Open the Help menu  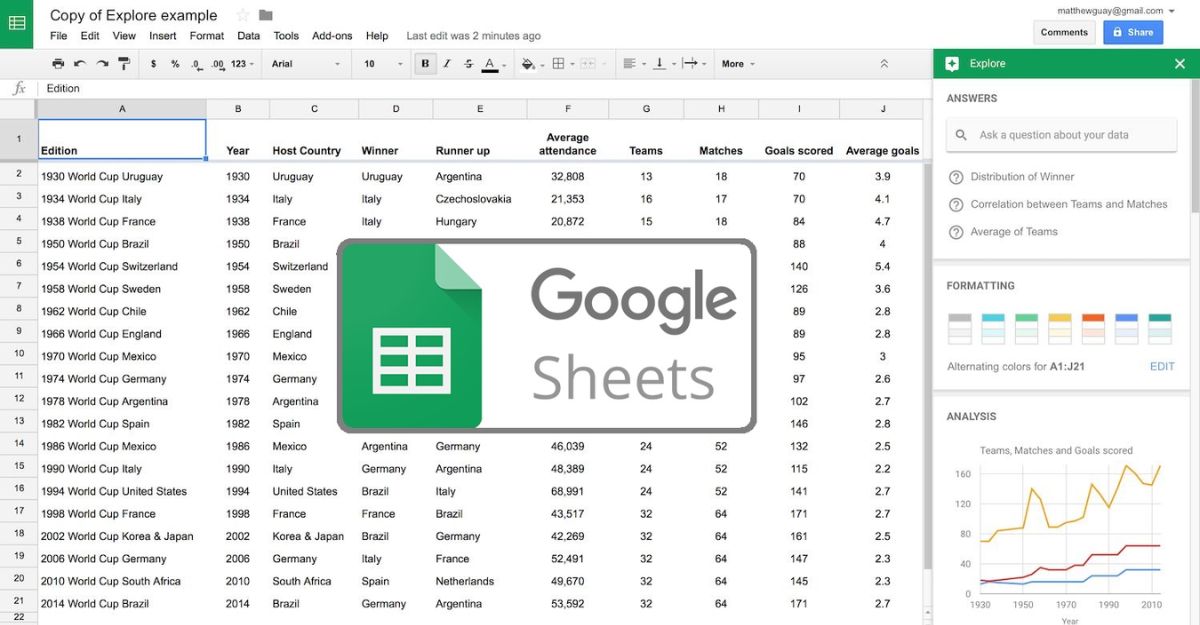coord(377,36)
